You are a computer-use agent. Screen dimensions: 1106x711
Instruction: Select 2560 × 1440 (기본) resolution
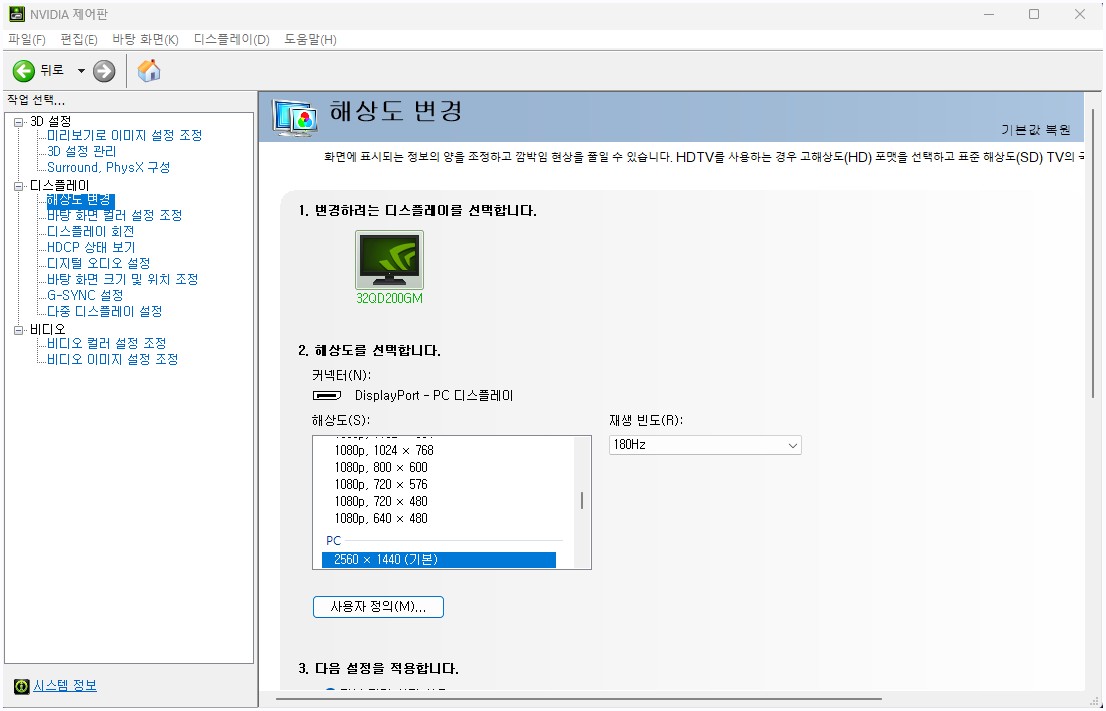pos(439,560)
